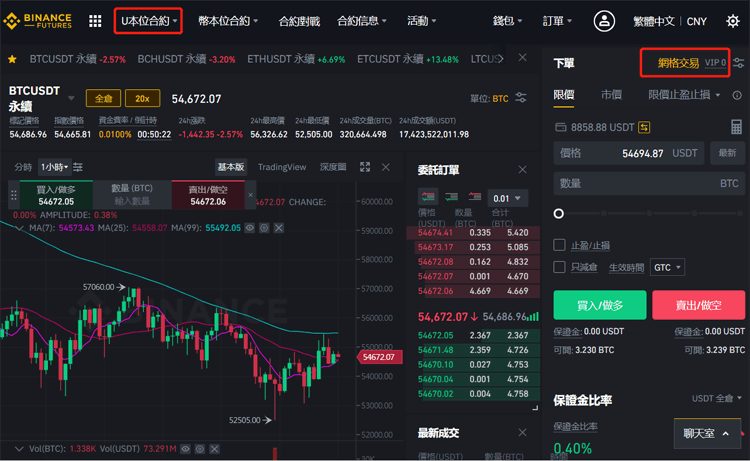Close the 委託訂單 order book panel
Image resolution: width=750 pixels, height=461 pixels.
[x=522, y=169]
